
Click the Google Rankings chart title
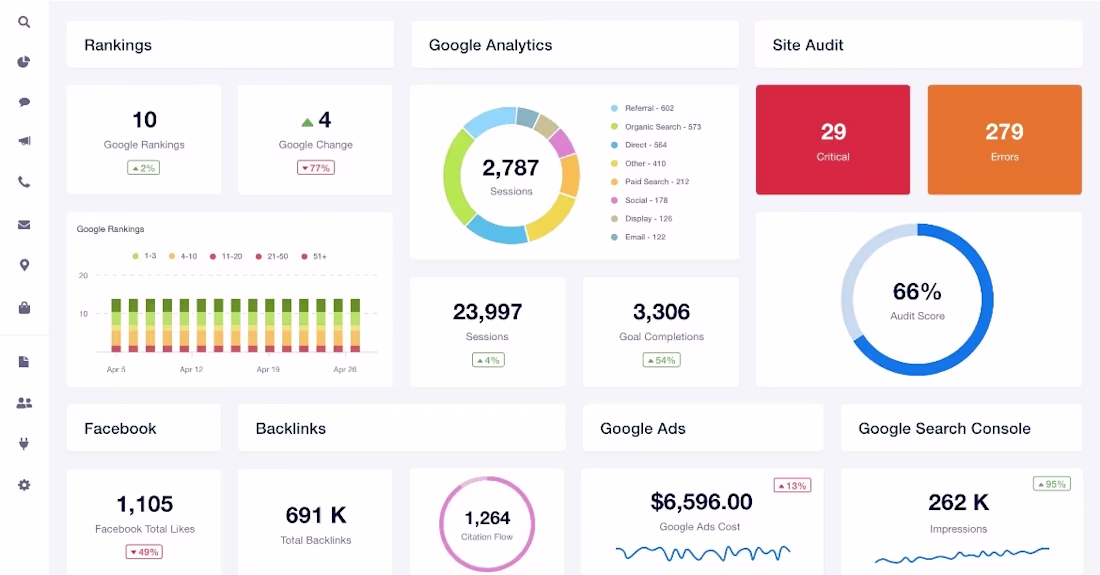110,229
